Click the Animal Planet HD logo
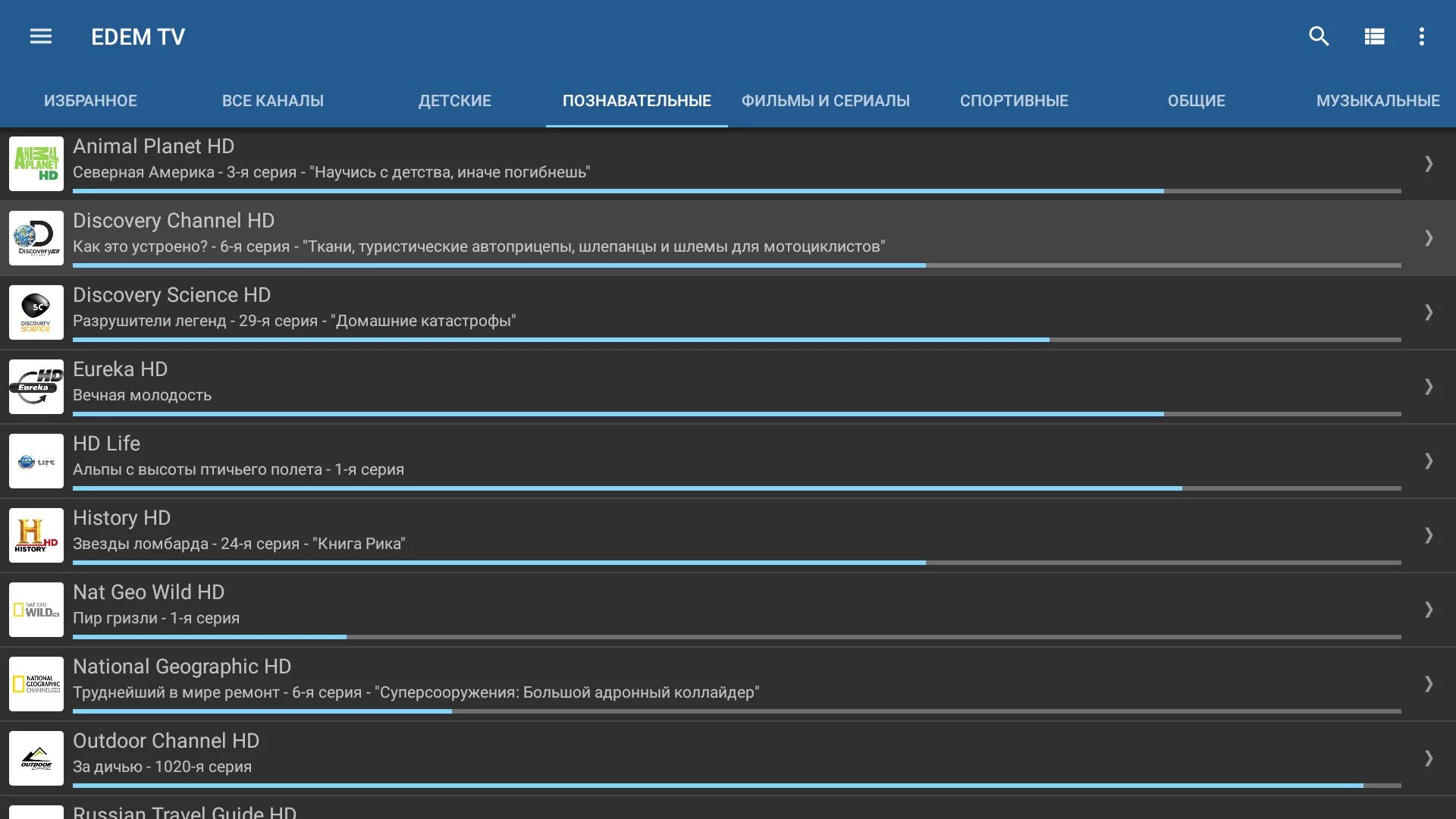Screen dimensions: 1456x819 [36, 164]
